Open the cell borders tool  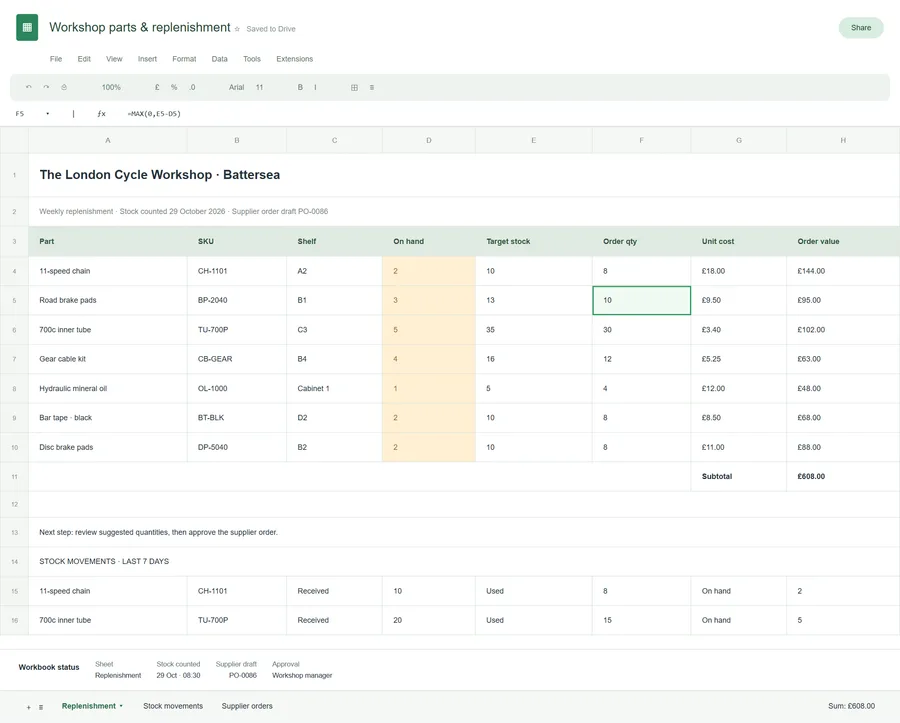click(354, 87)
